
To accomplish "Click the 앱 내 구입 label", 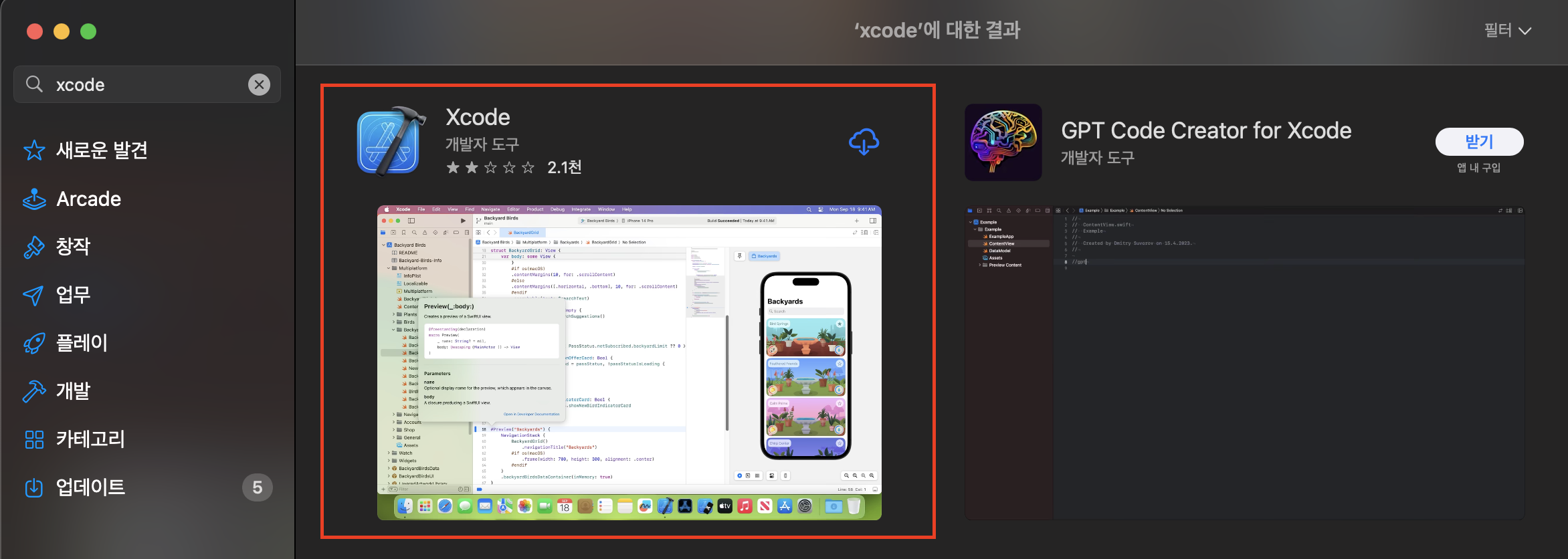I will tap(1479, 168).
